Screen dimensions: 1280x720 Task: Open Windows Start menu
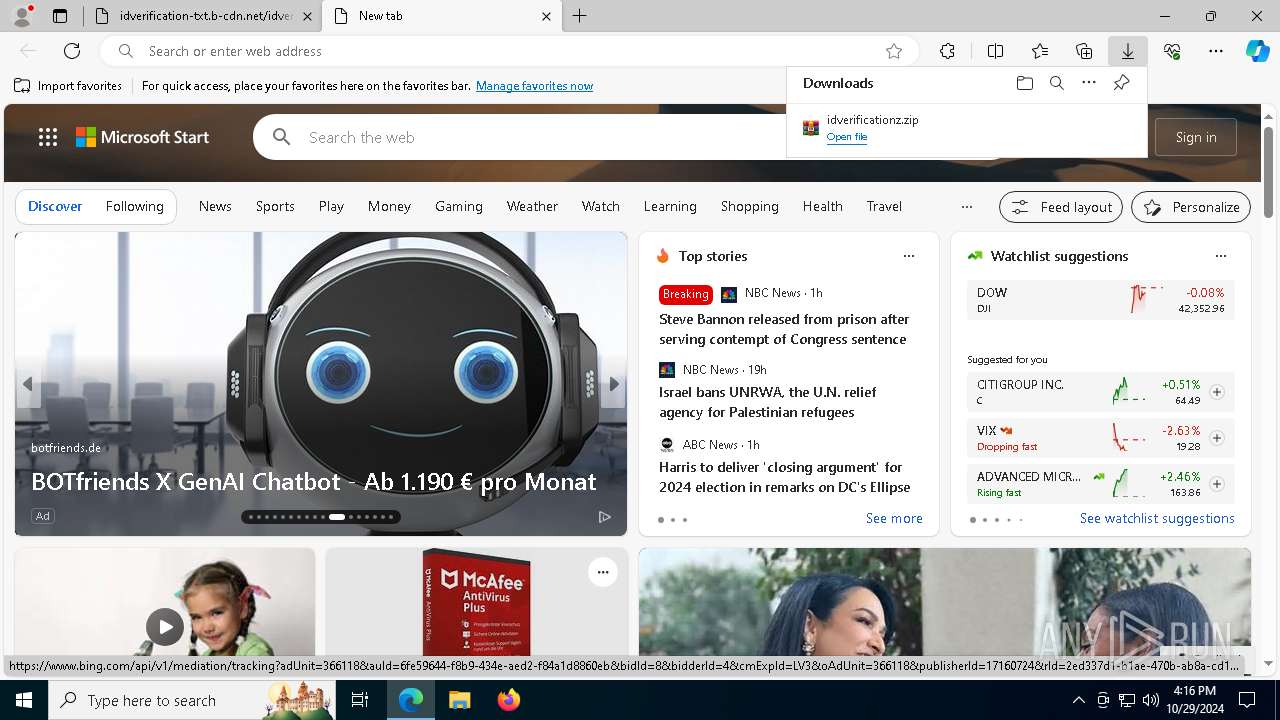[24, 700]
